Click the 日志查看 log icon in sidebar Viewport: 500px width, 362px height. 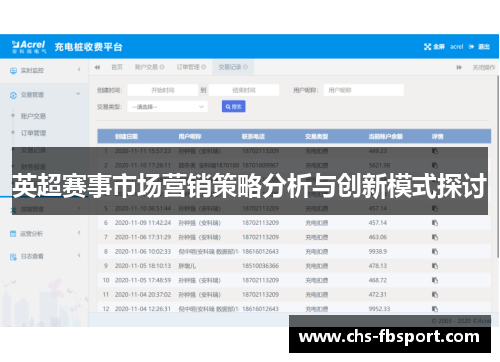(13, 257)
